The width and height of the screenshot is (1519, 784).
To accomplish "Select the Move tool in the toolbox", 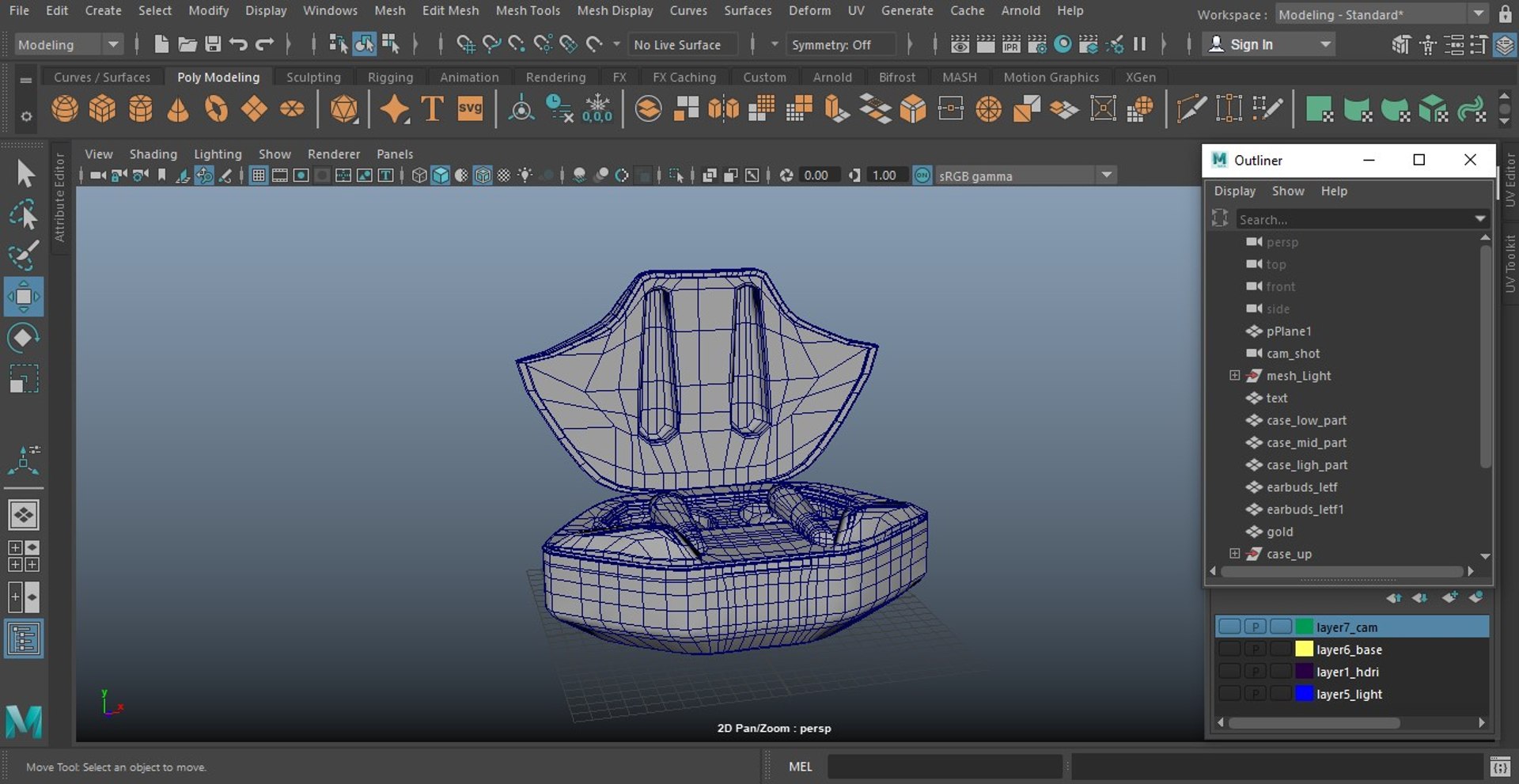I will pyautogui.click(x=24, y=297).
